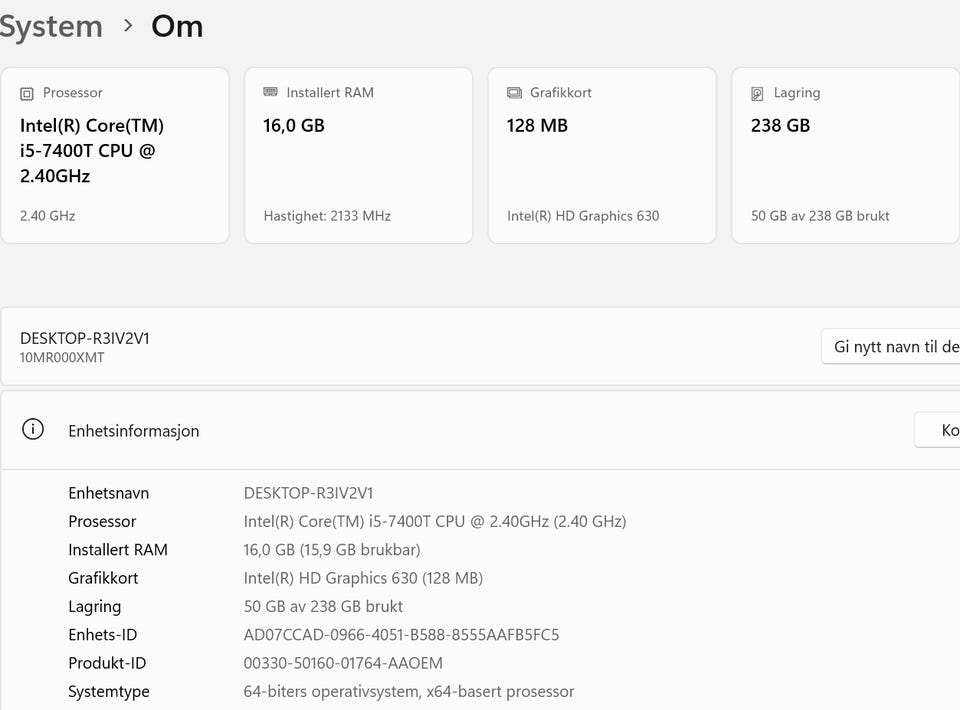Select Lagring row value 50 GB av 238 GB

click(x=323, y=606)
